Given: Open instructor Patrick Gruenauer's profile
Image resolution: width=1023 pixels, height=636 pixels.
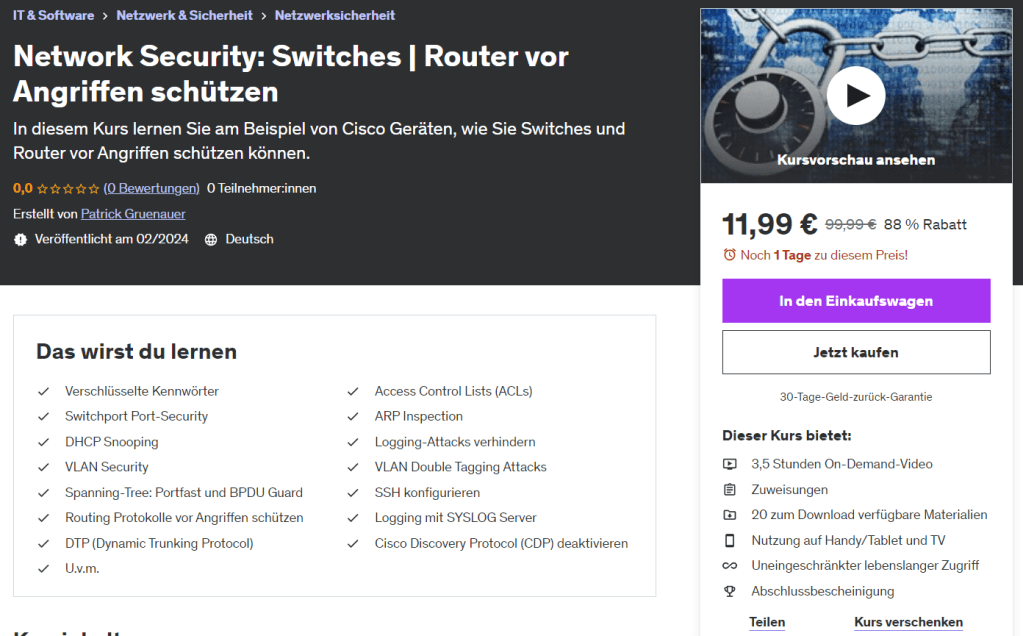Looking at the screenshot, I should point(133,214).
